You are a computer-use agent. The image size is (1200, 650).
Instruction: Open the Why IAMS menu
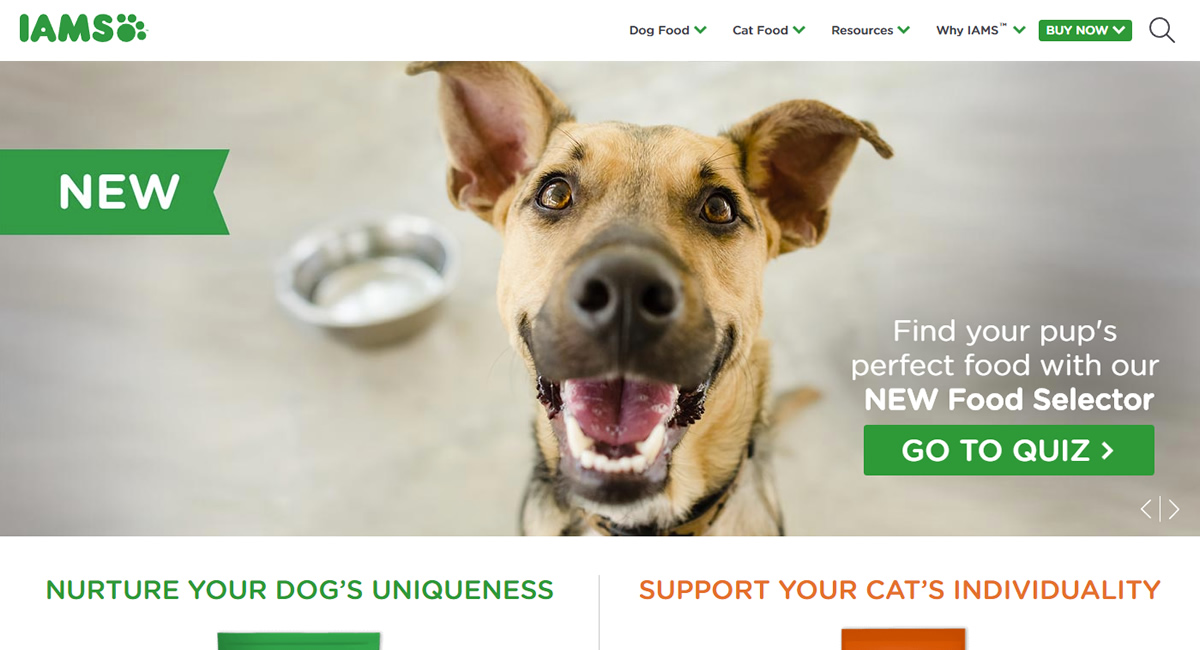pyautogui.click(x=971, y=30)
